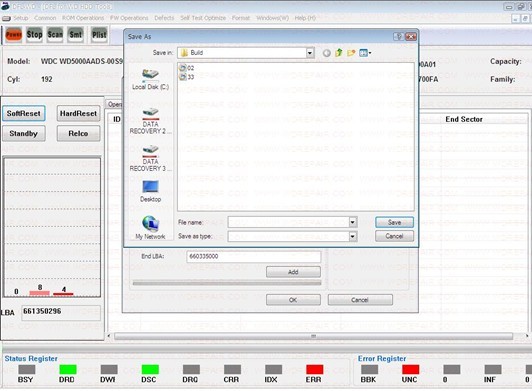Click the Smt toolbar button
This screenshot has height=391, width=532.
pyautogui.click(x=75, y=34)
